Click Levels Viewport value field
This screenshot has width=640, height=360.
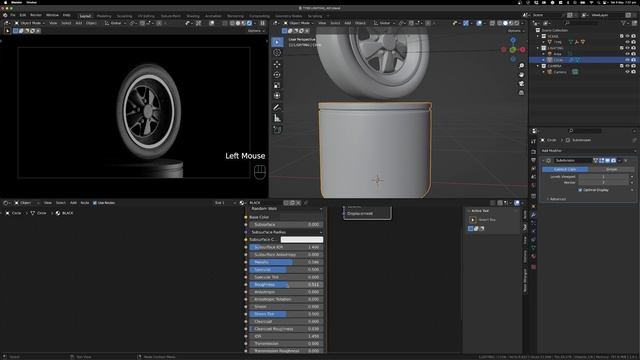click(603, 177)
